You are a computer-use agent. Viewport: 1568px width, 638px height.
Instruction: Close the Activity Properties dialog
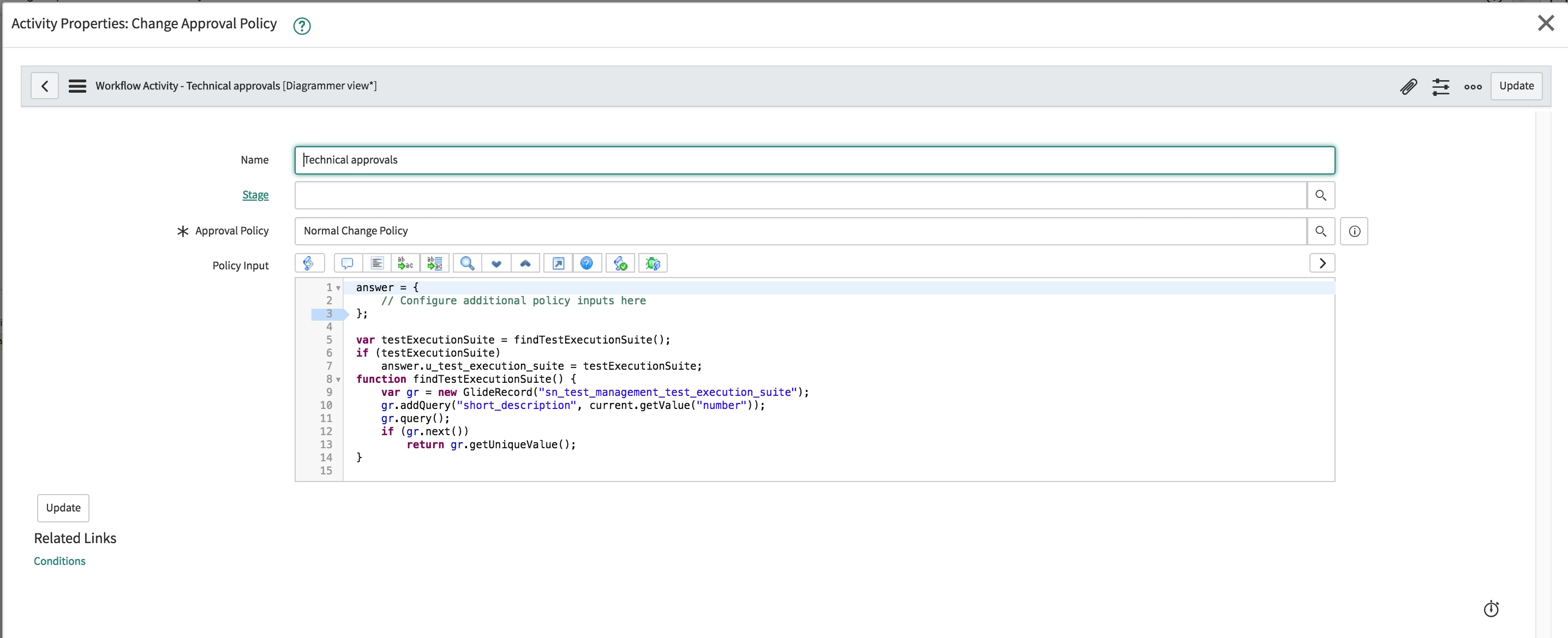point(1546,23)
